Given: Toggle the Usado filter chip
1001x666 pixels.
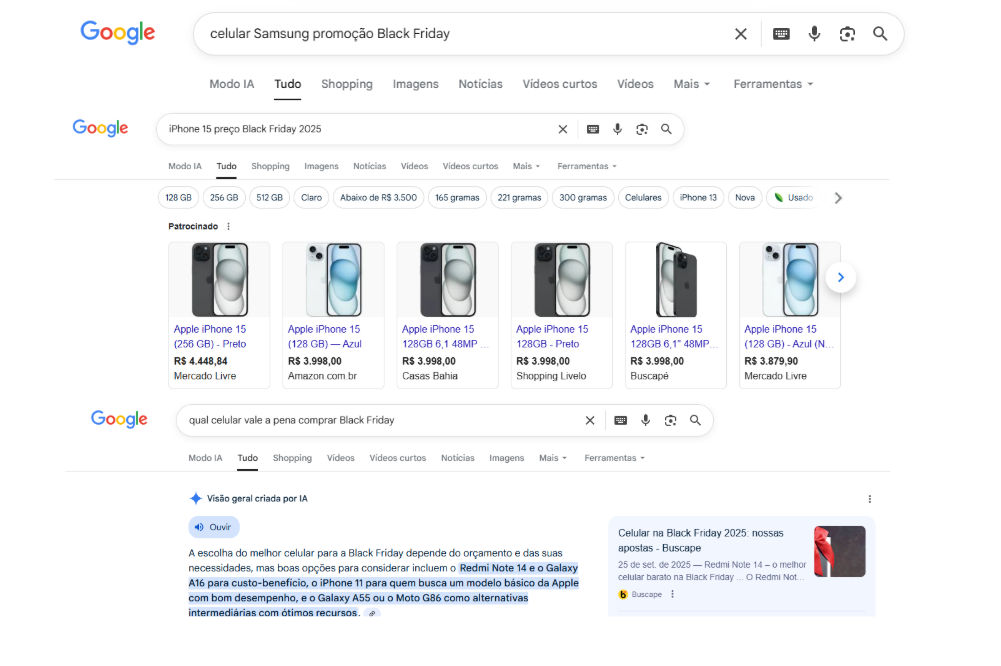Looking at the screenshot, I should tap(792, 198).
